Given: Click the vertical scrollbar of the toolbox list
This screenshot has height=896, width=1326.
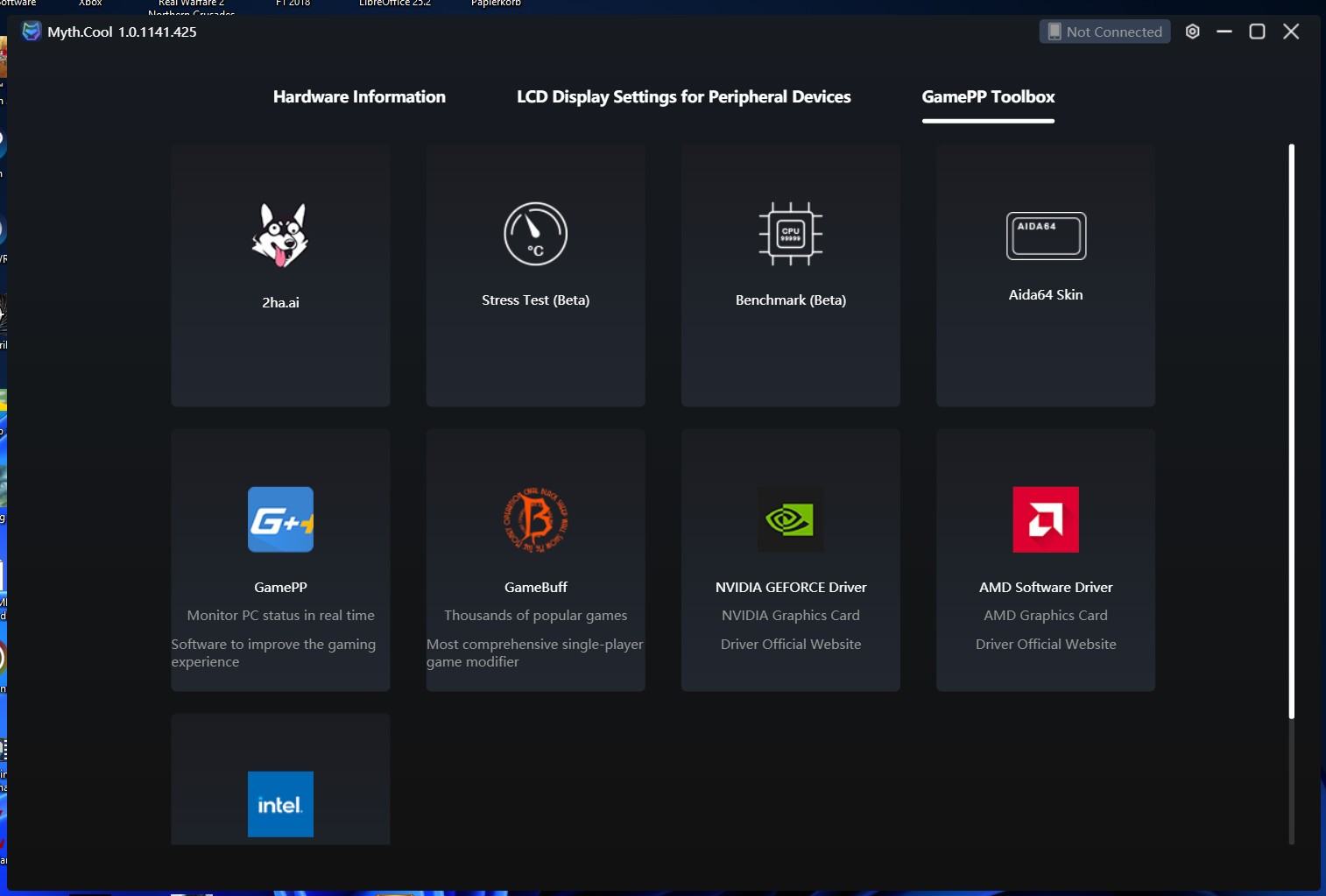Looking at the screenshot, I should click(x=1291, y=431).
